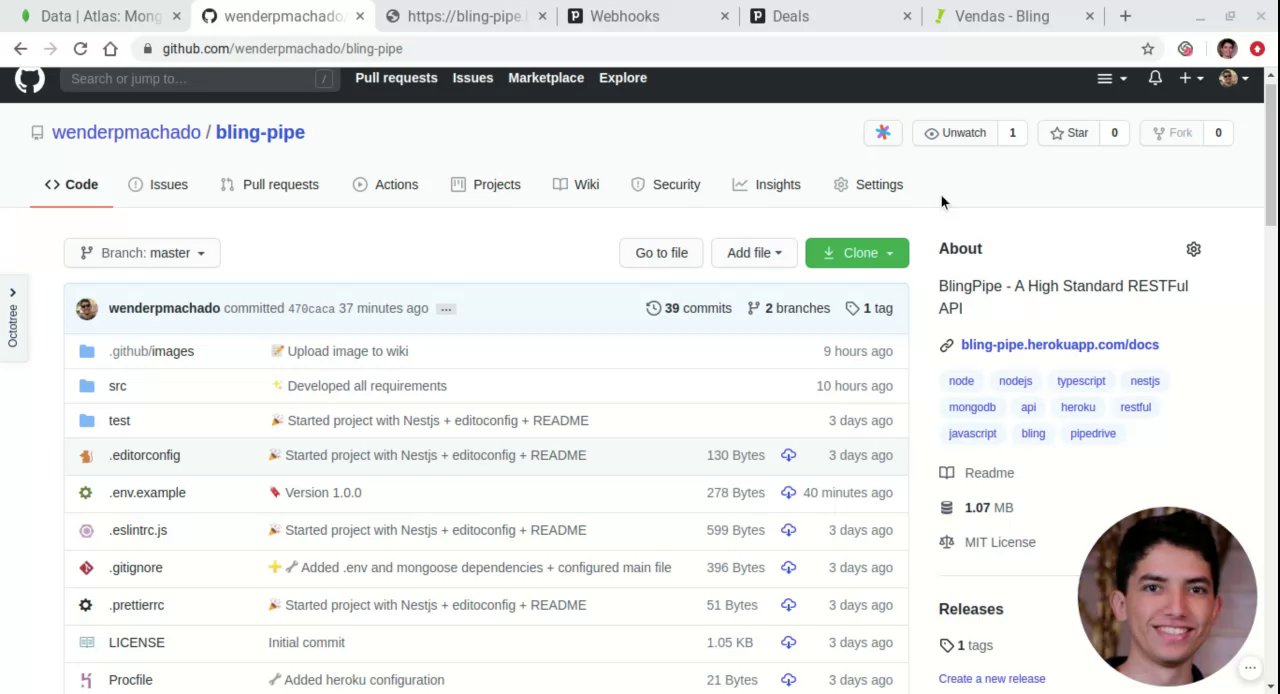Click the typescript topic tag

click(1081, 381)
